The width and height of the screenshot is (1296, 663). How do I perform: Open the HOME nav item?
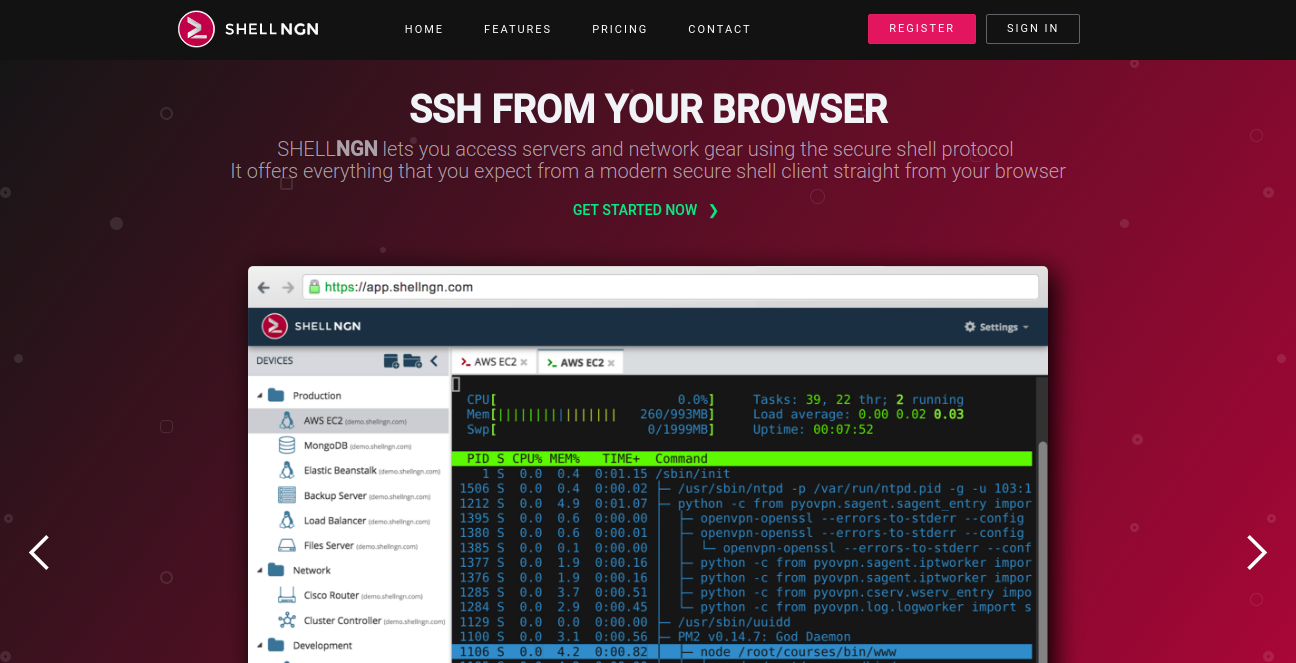[424, 29]
